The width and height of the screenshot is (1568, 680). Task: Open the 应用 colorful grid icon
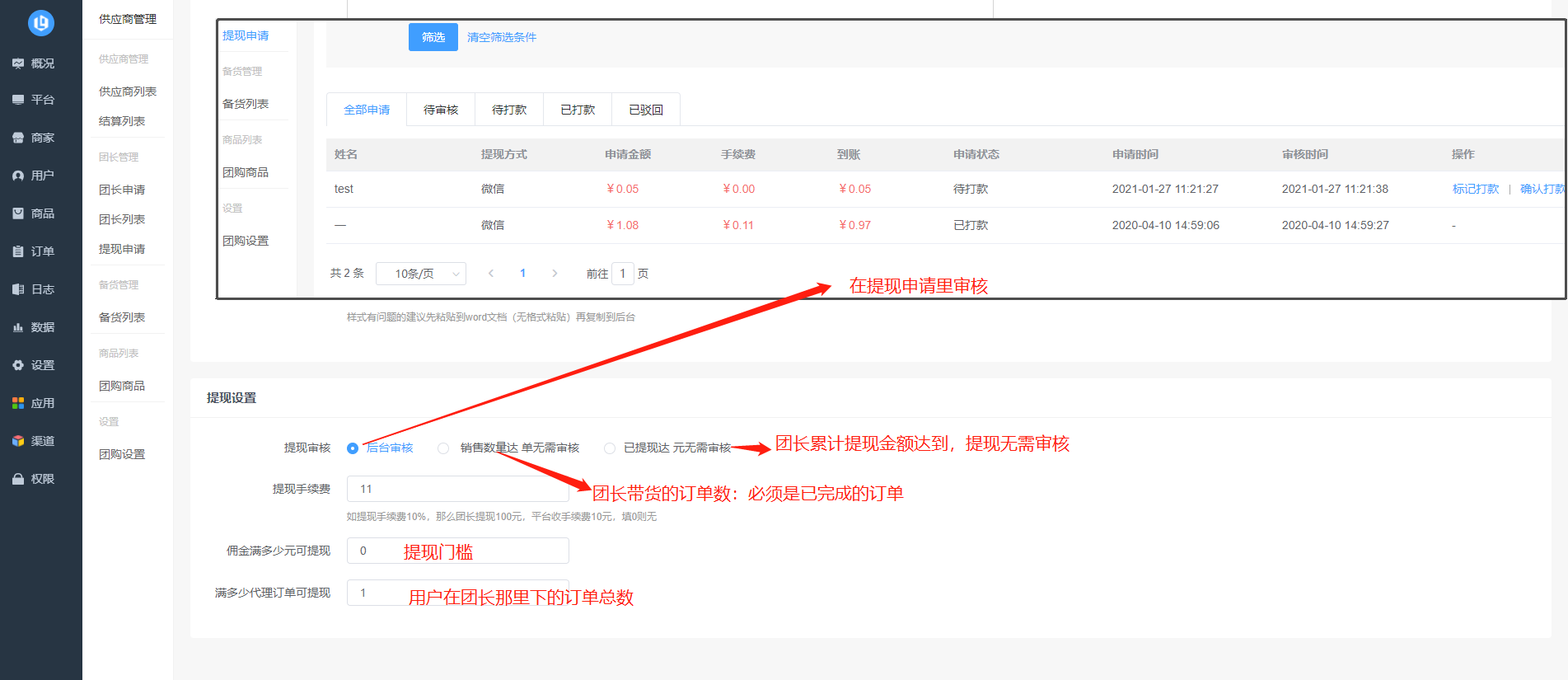(x=18, y=403)
